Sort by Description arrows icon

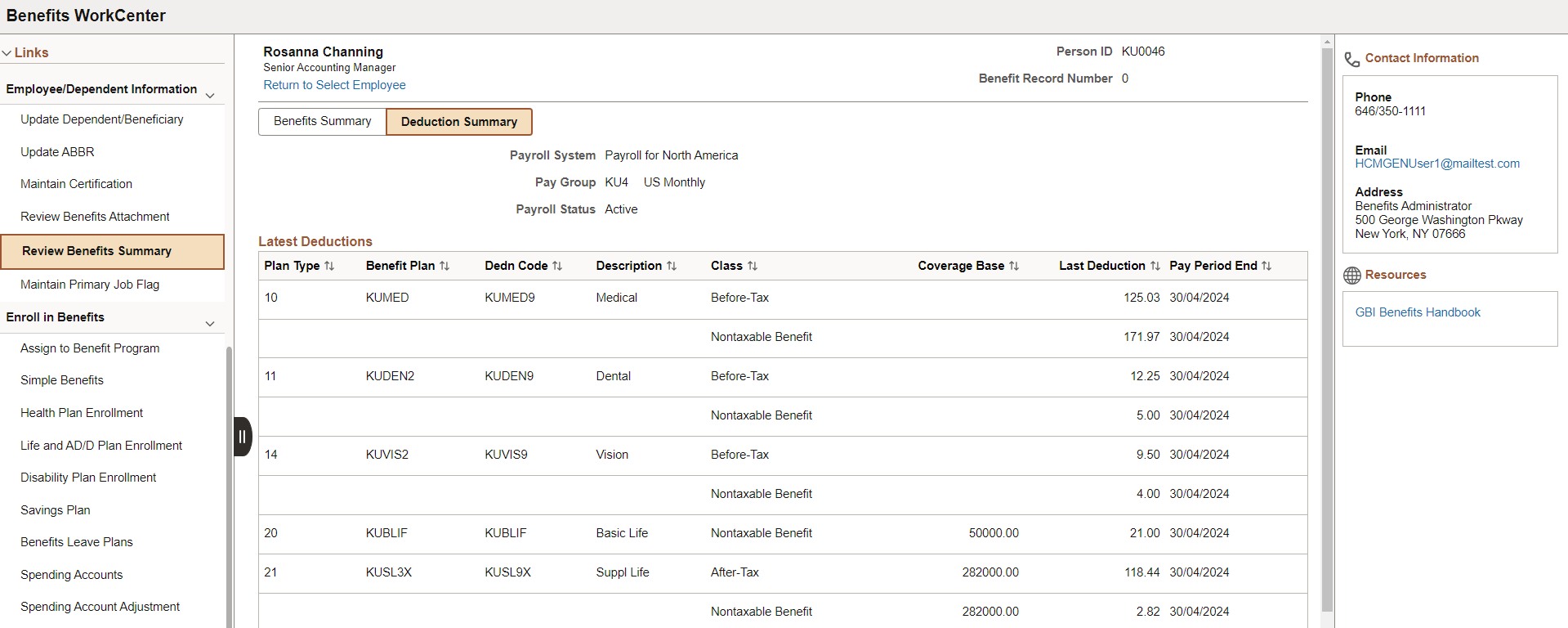(x=672, y=266)
